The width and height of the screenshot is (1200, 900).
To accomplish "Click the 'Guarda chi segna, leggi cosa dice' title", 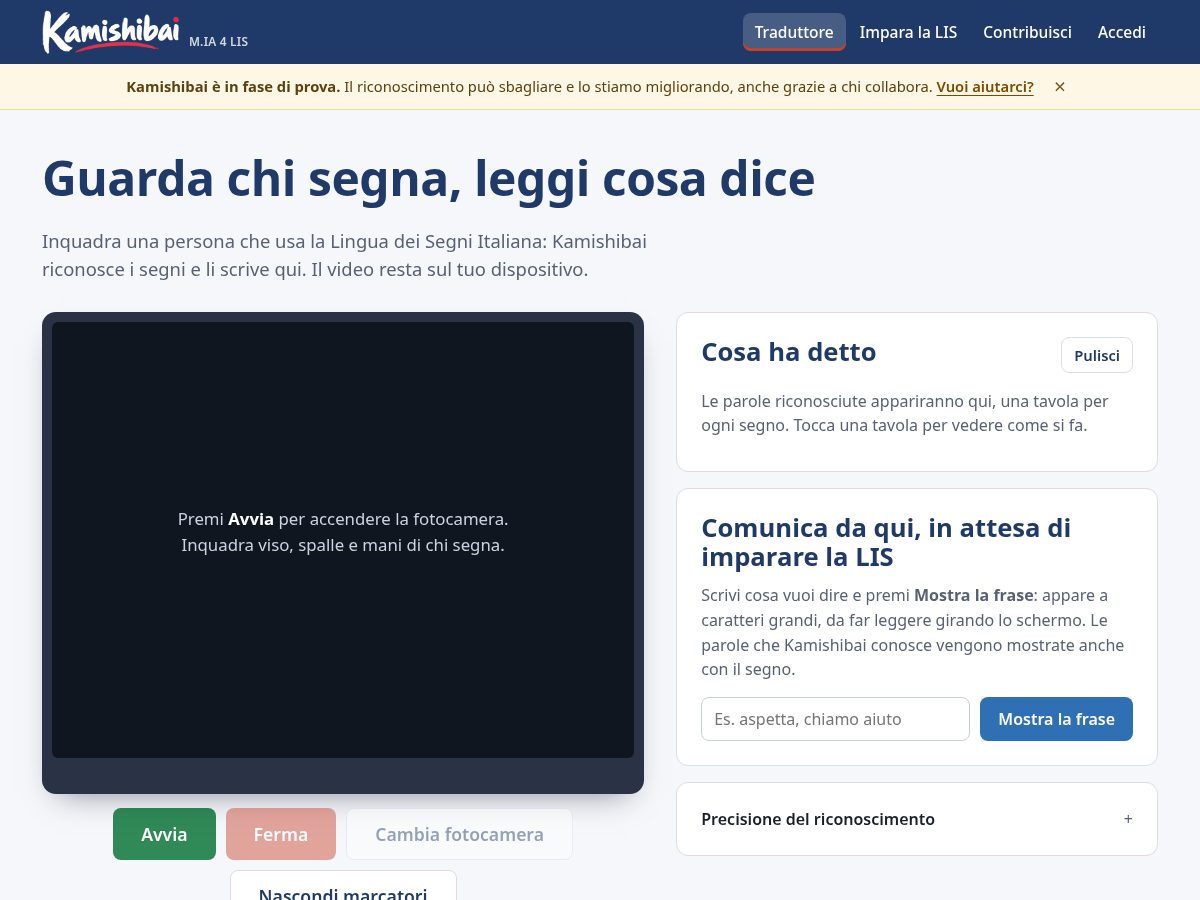I will [428, 178].
